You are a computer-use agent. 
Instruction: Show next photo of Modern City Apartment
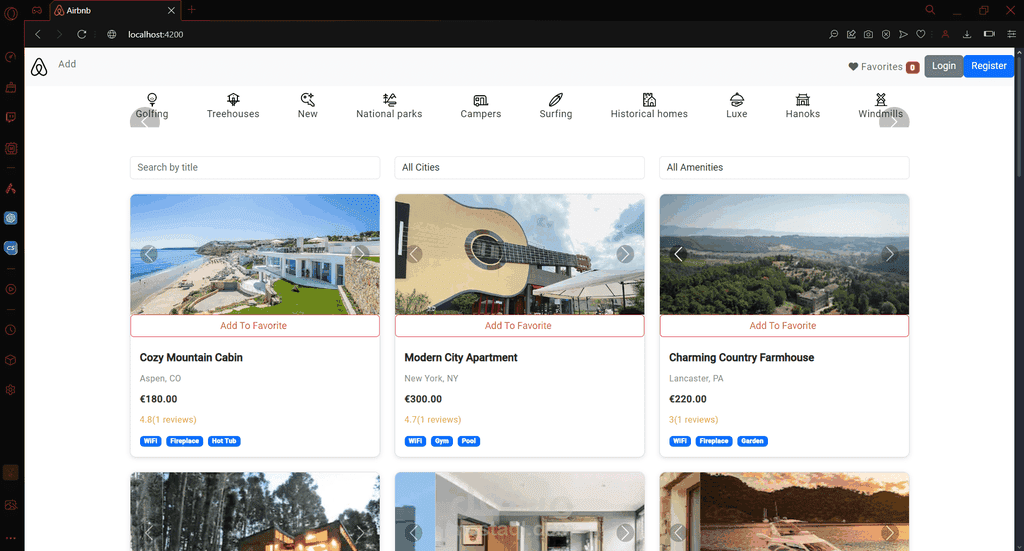(625, 254)
